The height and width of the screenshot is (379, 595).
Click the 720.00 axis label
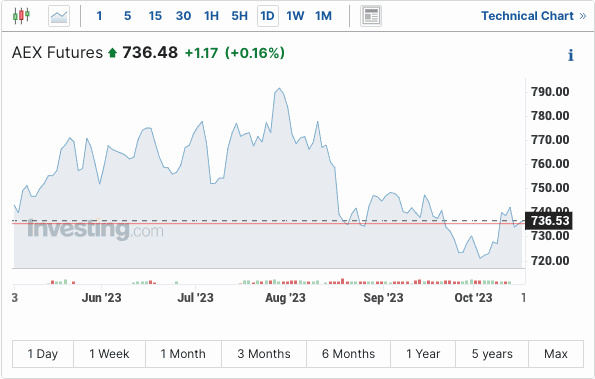(550, 261)
